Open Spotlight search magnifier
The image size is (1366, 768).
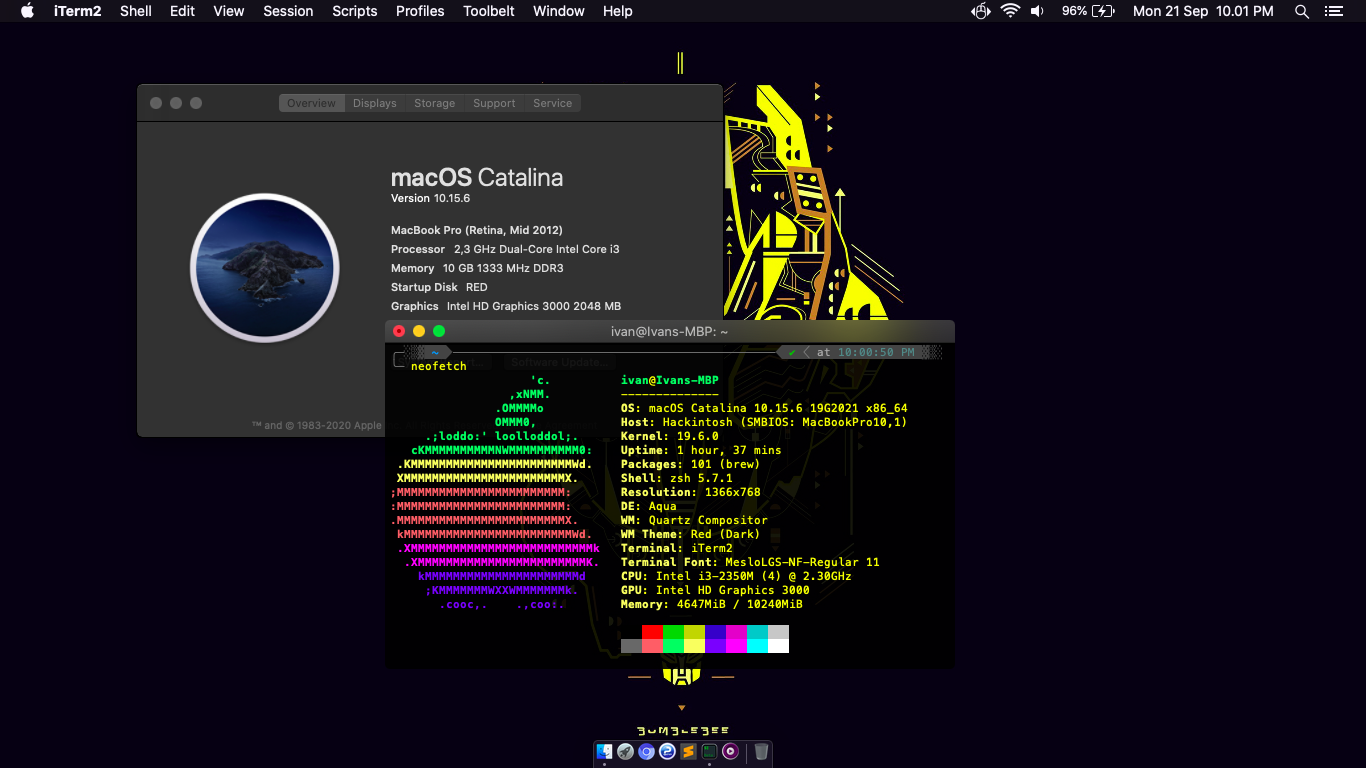tap(1302, 11)
